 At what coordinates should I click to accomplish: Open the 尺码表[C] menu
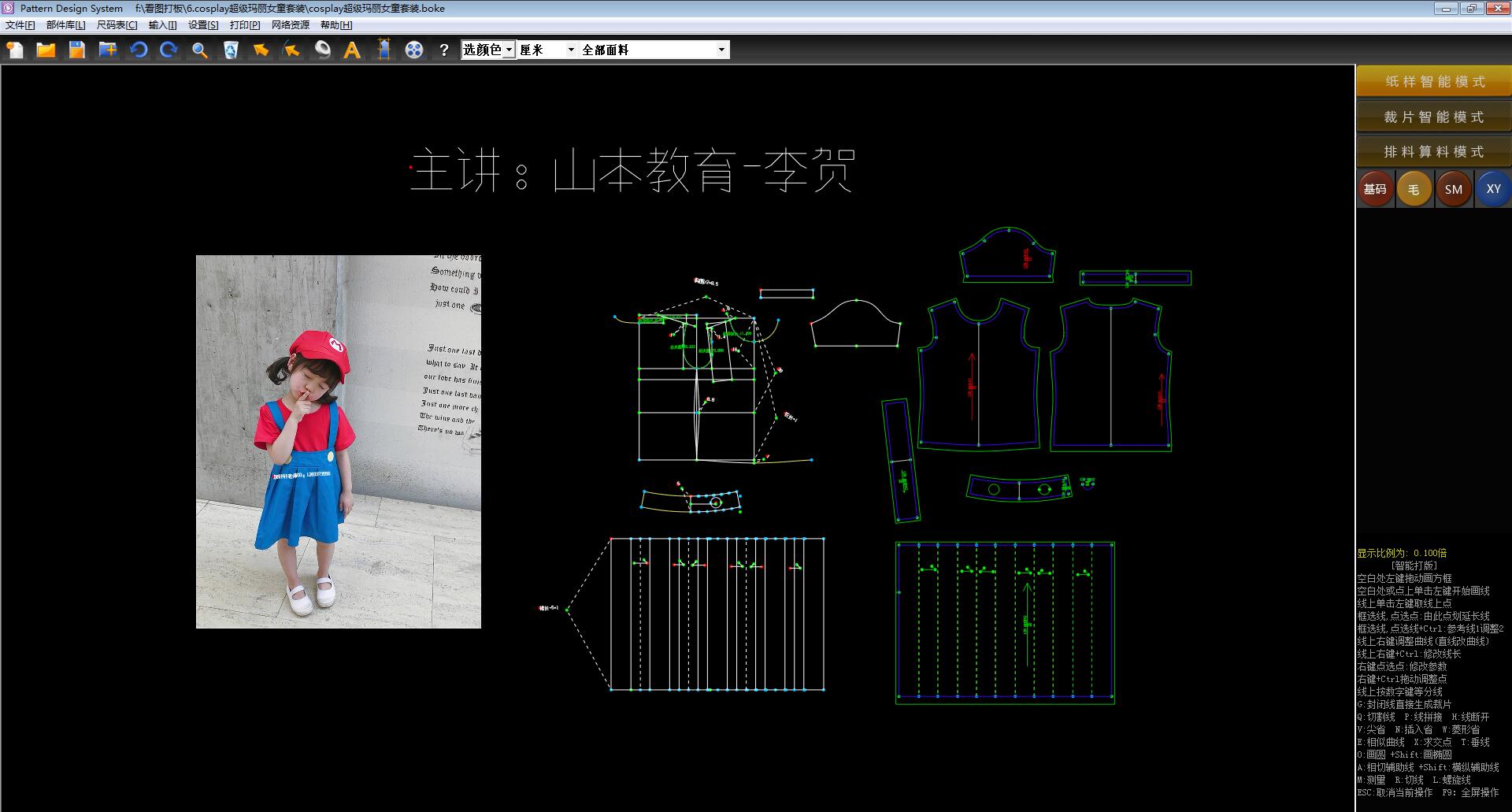click(x=117, y=25)
